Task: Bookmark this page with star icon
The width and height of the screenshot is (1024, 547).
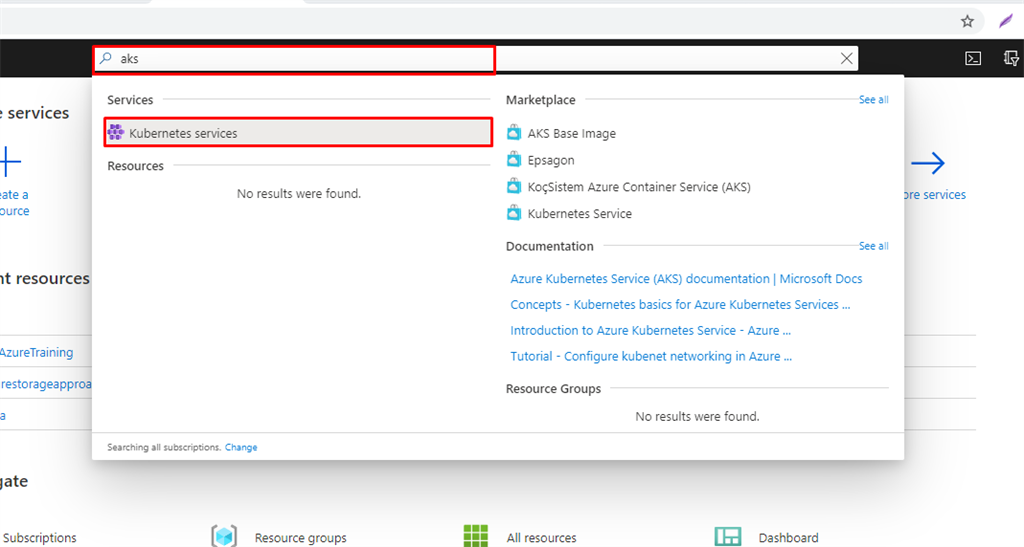Action: 967,21
